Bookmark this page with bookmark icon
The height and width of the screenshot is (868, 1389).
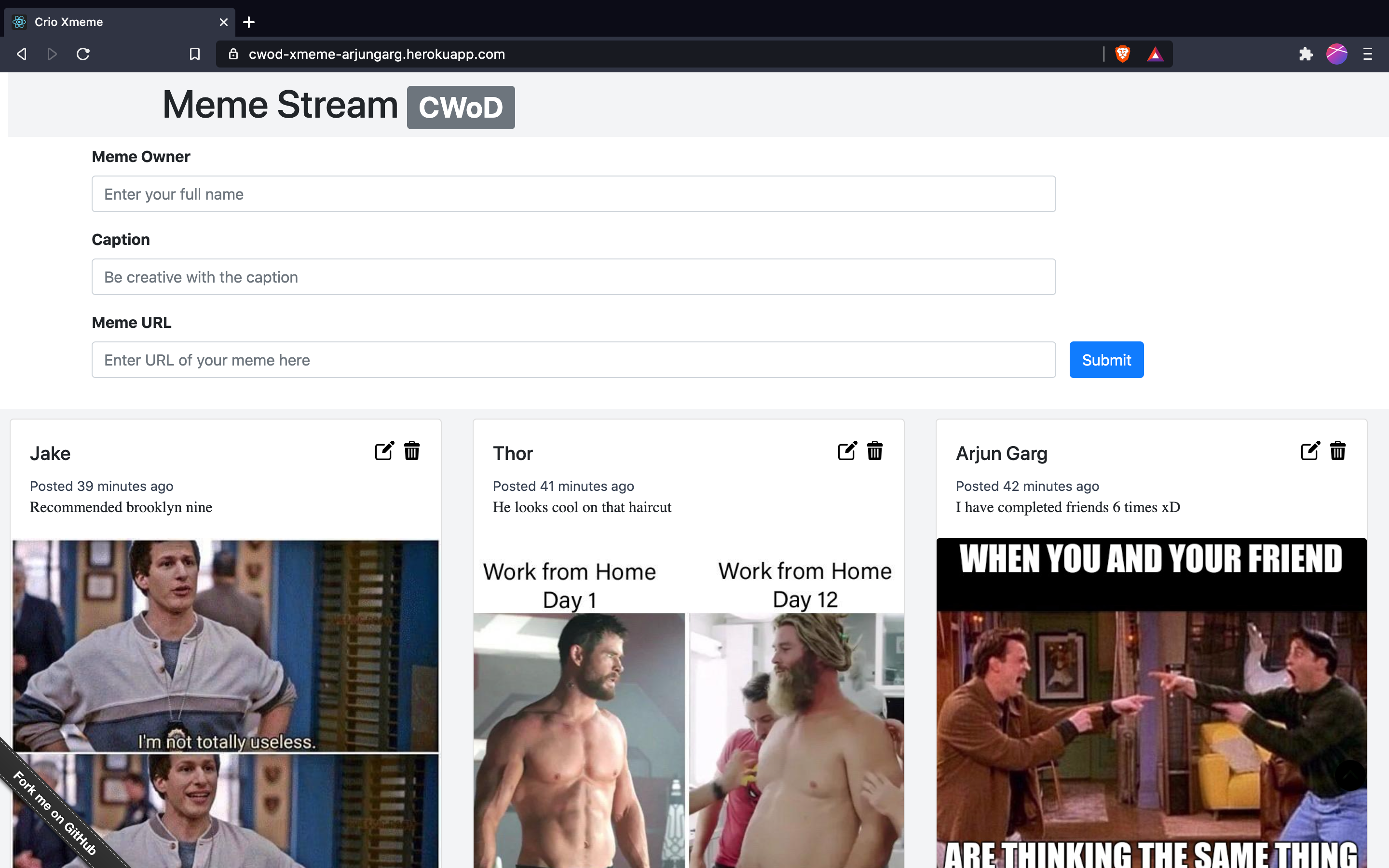coord(194,54)
